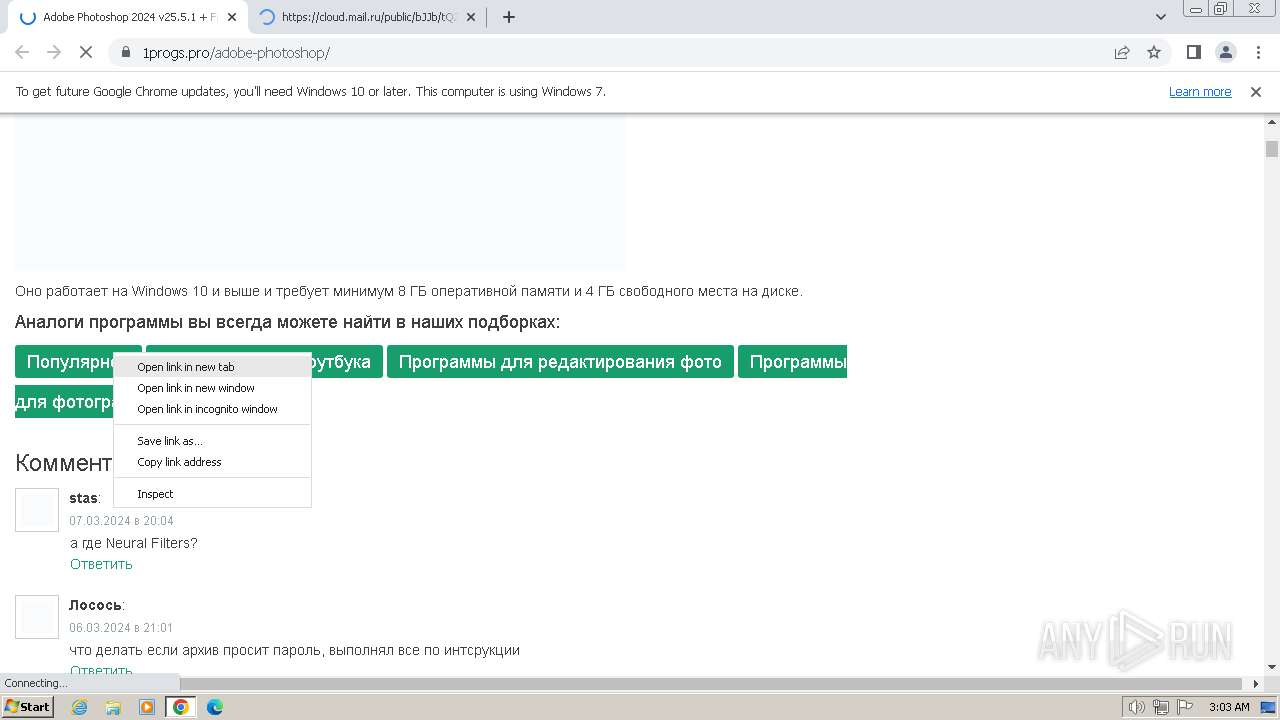Open tab search dropdown arrow
Viewport: 1280px width, 720px height.
click(1161, 17)
